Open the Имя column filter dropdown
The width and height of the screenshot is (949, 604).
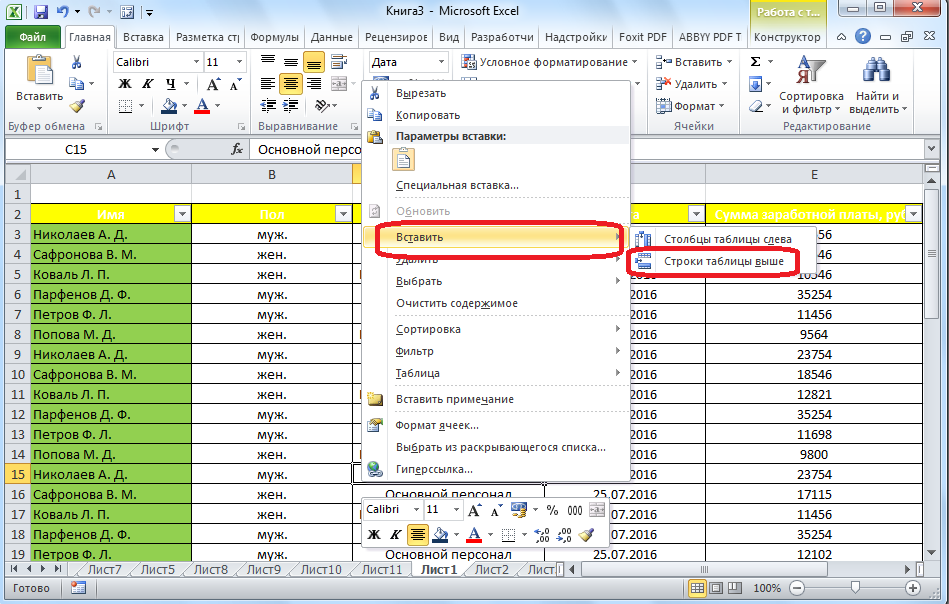(182, 214)
